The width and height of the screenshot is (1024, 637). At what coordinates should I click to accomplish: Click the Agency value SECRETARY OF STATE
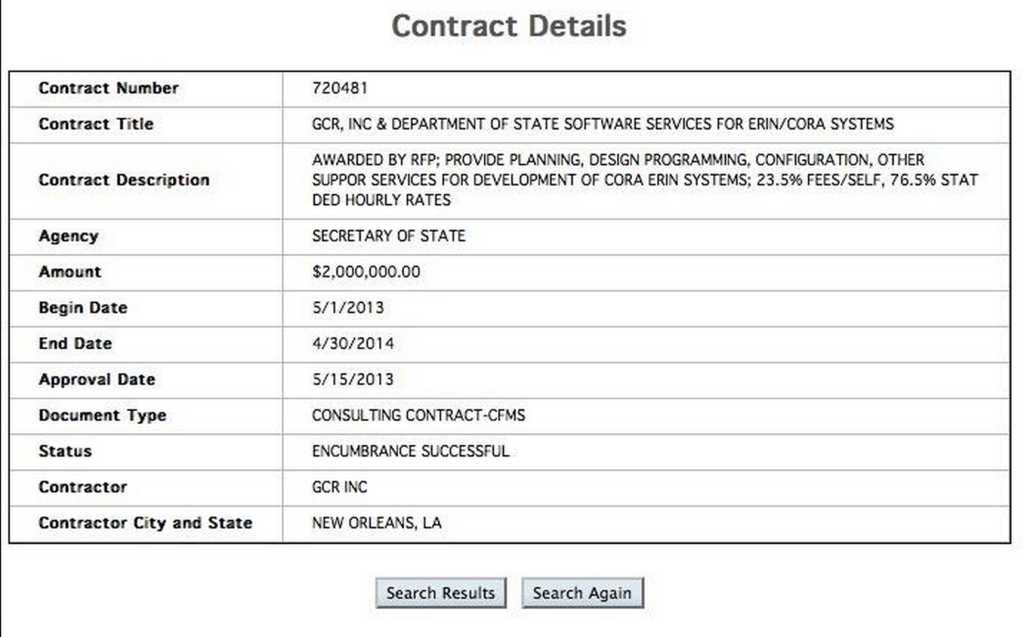(387, 236)
